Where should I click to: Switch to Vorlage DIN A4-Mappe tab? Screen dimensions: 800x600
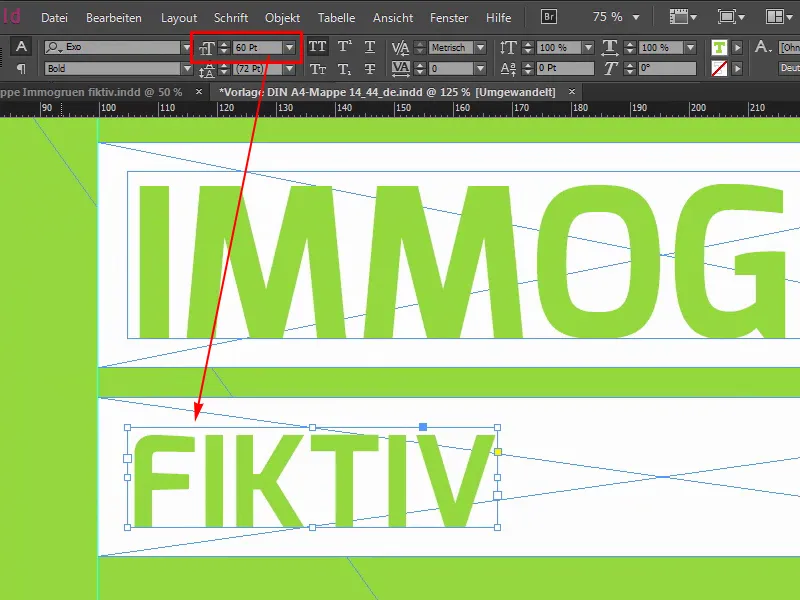tap(387, 92)
